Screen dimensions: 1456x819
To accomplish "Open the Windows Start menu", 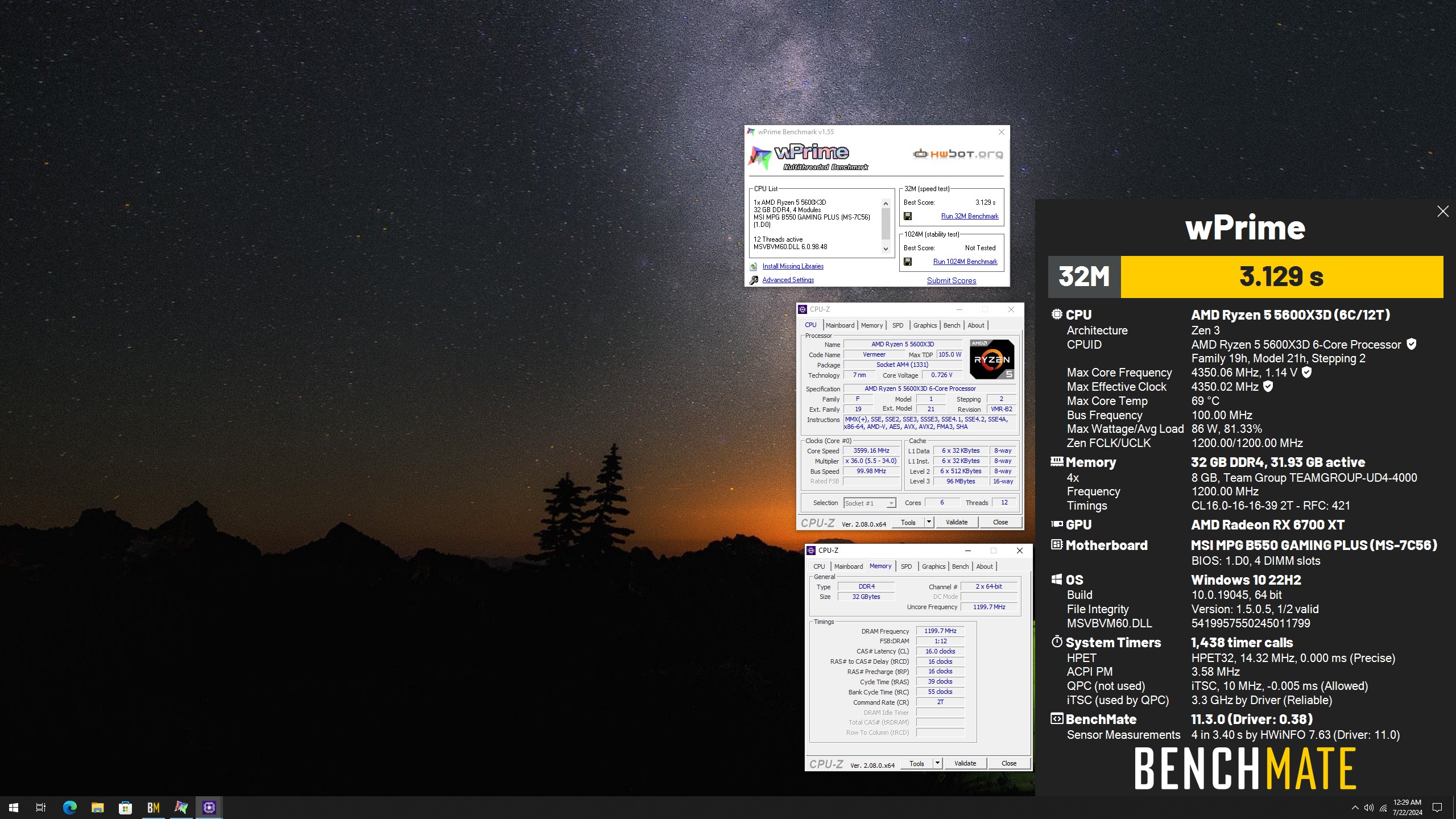I will (x=14, y=807).
